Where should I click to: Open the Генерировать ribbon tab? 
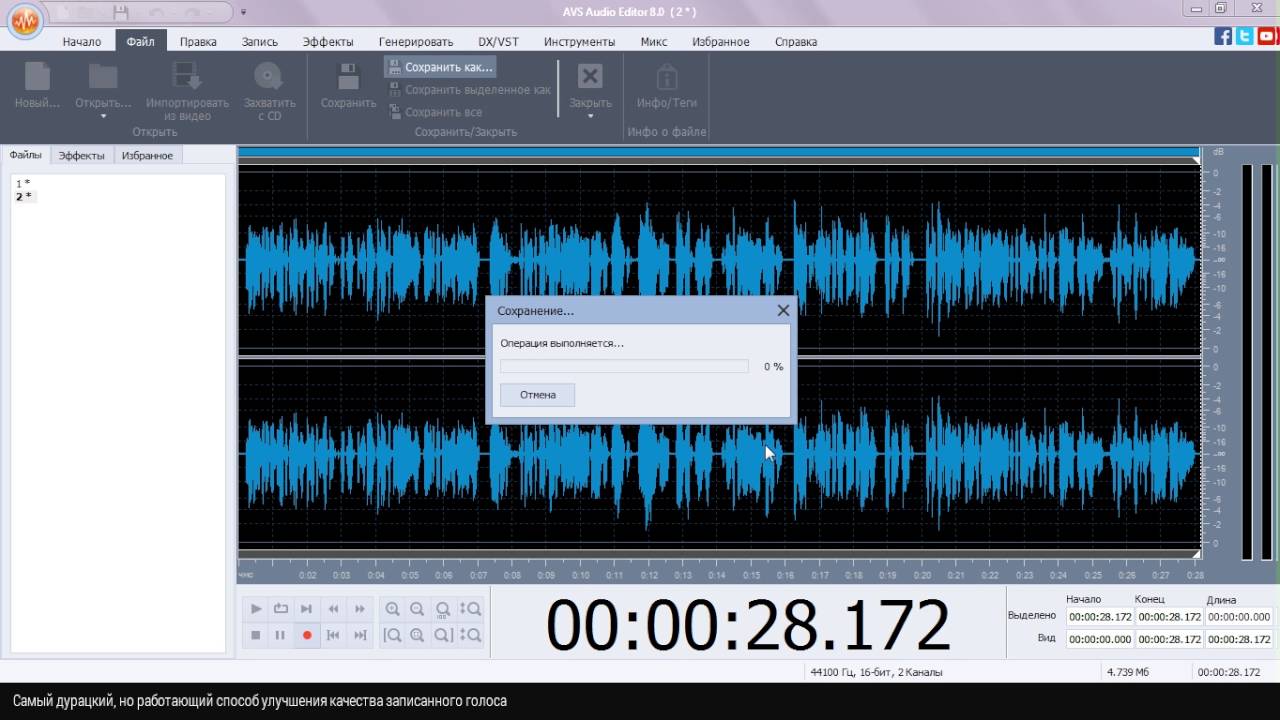(x=416, y=42)
